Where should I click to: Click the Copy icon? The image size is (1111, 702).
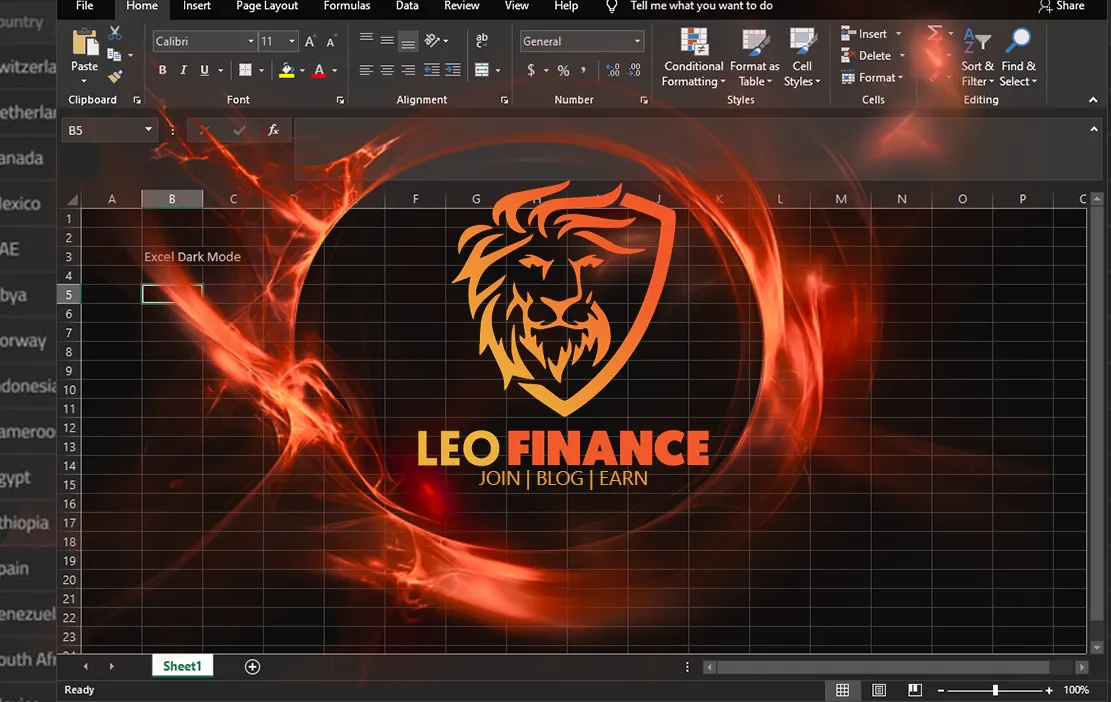113,55
